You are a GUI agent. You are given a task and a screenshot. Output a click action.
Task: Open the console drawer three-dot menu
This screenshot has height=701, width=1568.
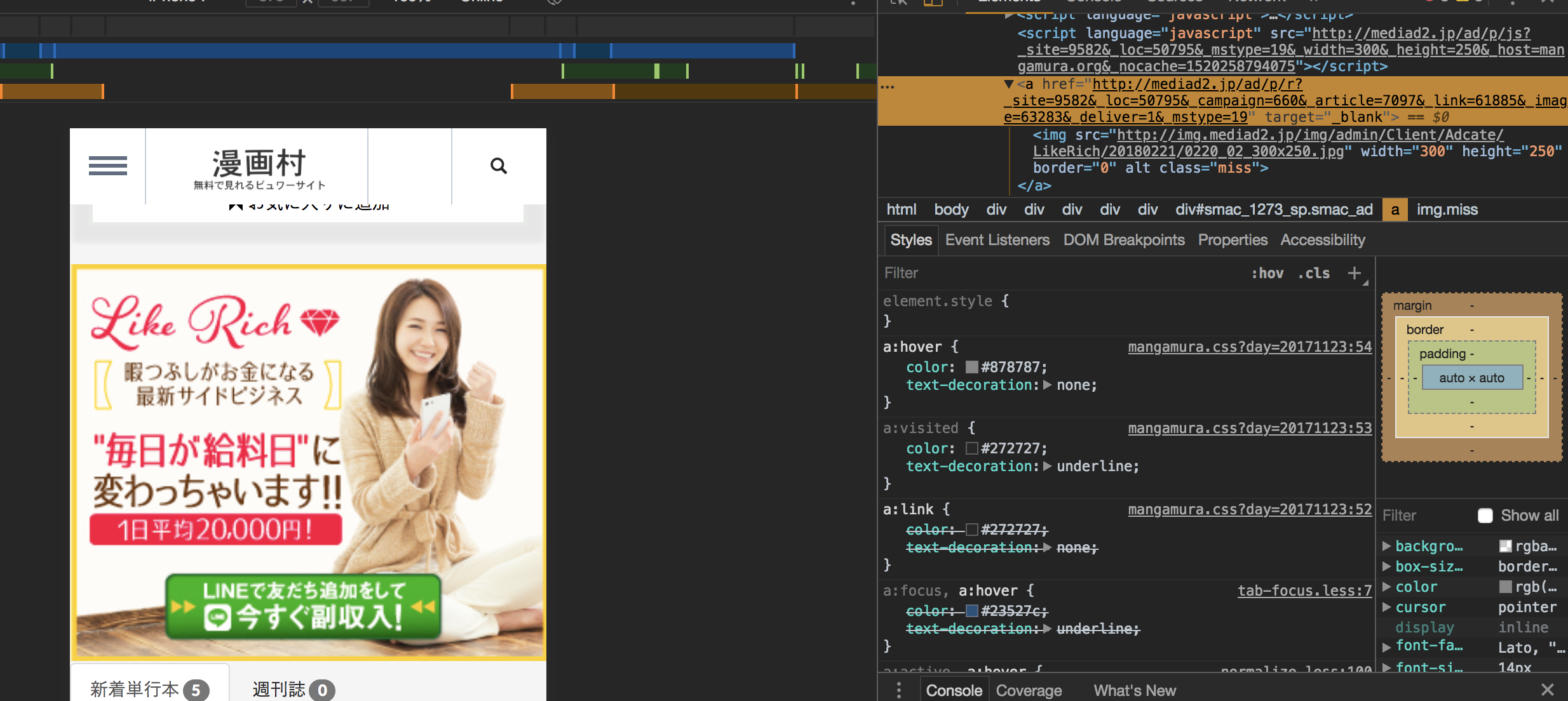tap(898, 690)
